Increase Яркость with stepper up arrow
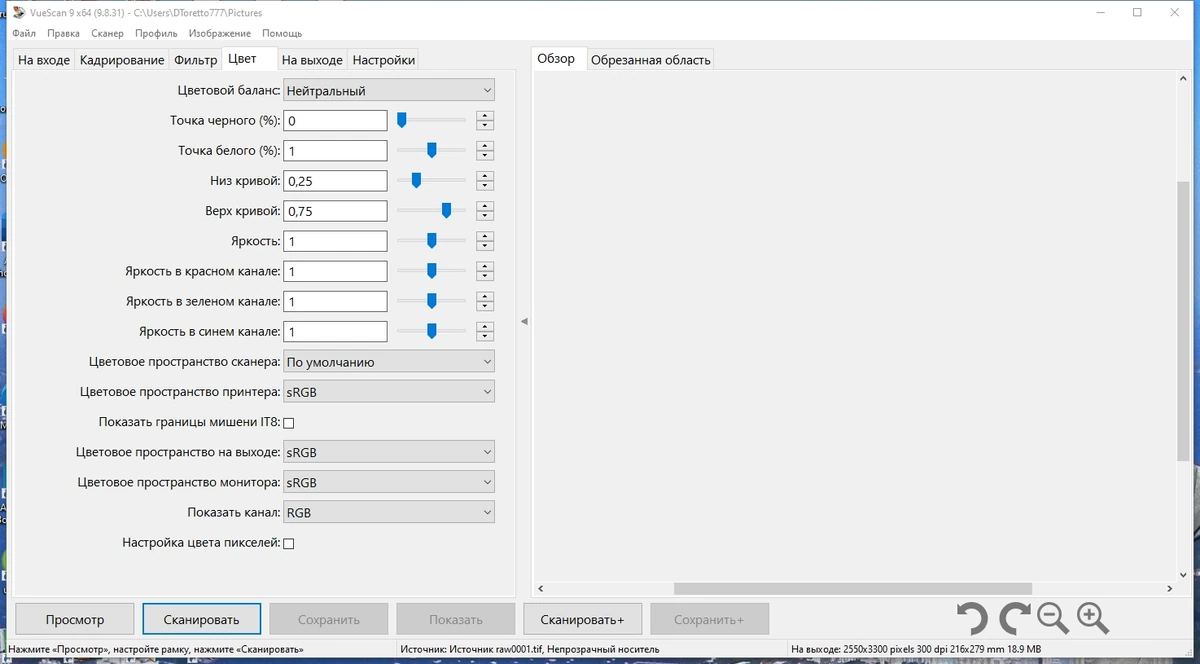Viewport: 1200px width, 664px height. (x=485, y=236)
